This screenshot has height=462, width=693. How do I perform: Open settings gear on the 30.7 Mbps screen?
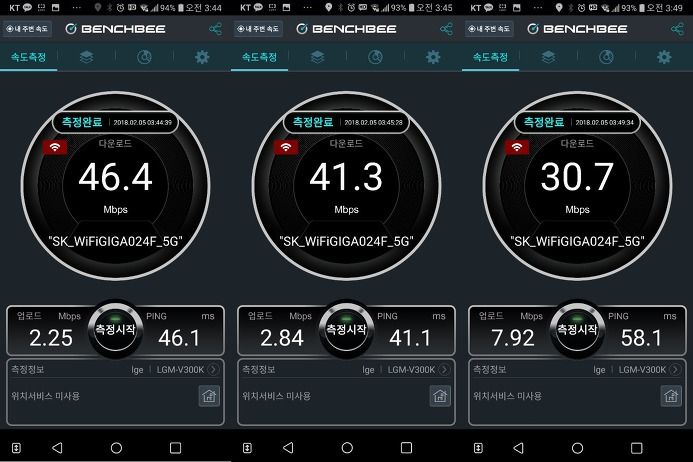664,57
